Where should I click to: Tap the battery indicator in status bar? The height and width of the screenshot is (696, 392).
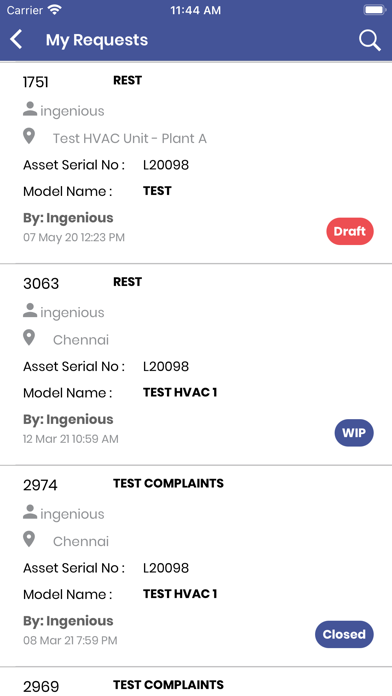point(374,10)
